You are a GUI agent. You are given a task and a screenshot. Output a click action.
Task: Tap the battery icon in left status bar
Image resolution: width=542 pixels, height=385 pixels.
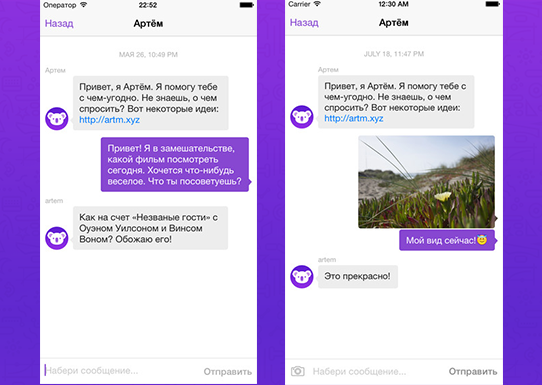coord(247,5)
